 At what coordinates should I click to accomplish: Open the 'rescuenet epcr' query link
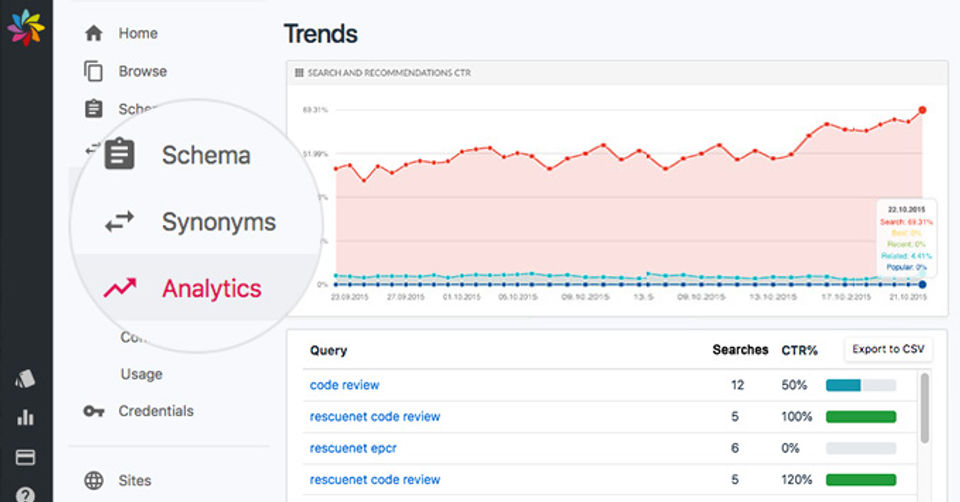coord(353,448)
